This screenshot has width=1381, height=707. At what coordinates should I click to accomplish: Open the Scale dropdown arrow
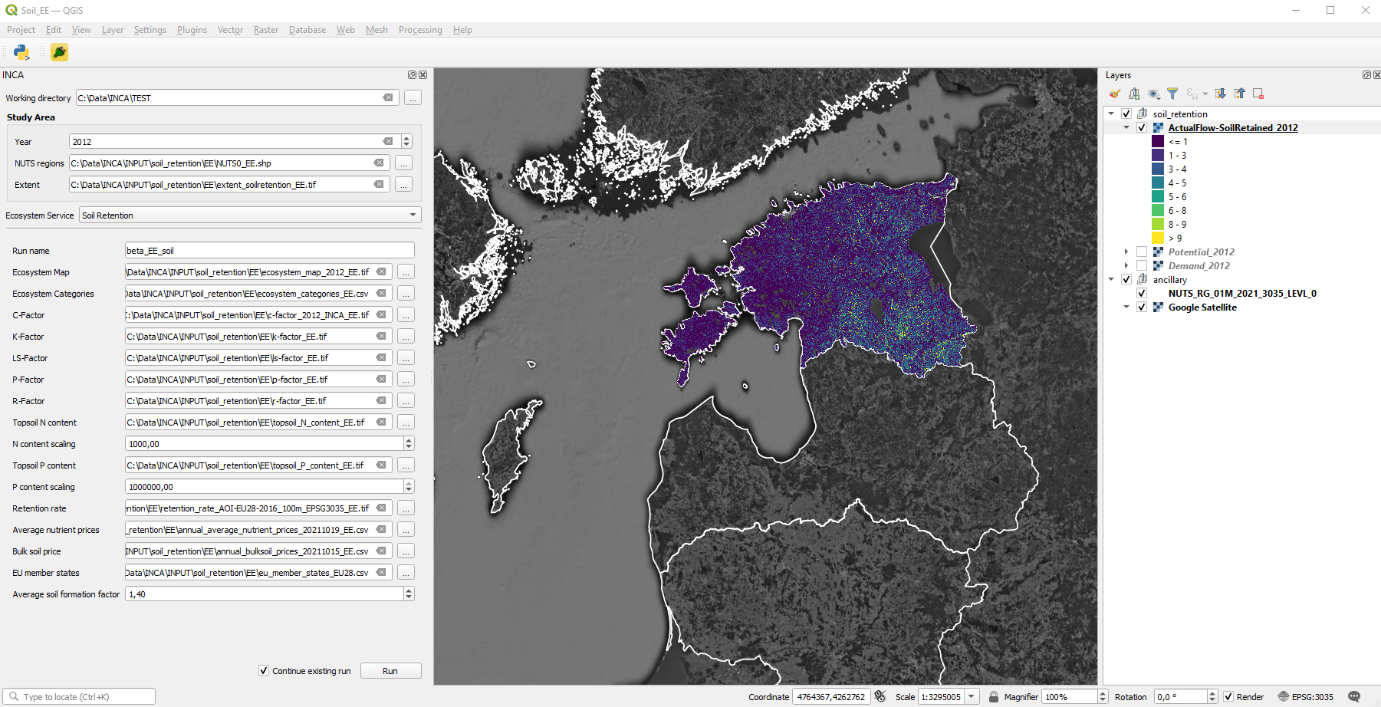tap(971, 696)
